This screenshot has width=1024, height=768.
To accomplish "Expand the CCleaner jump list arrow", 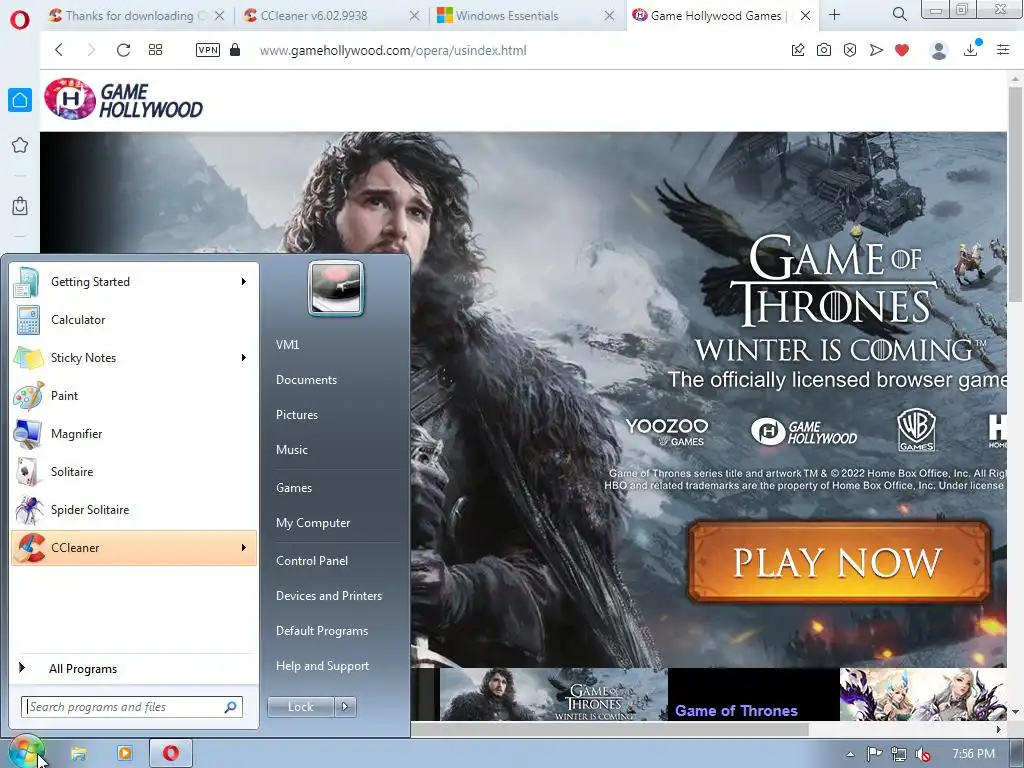I will pyautogui.click(x=244, y=547).
